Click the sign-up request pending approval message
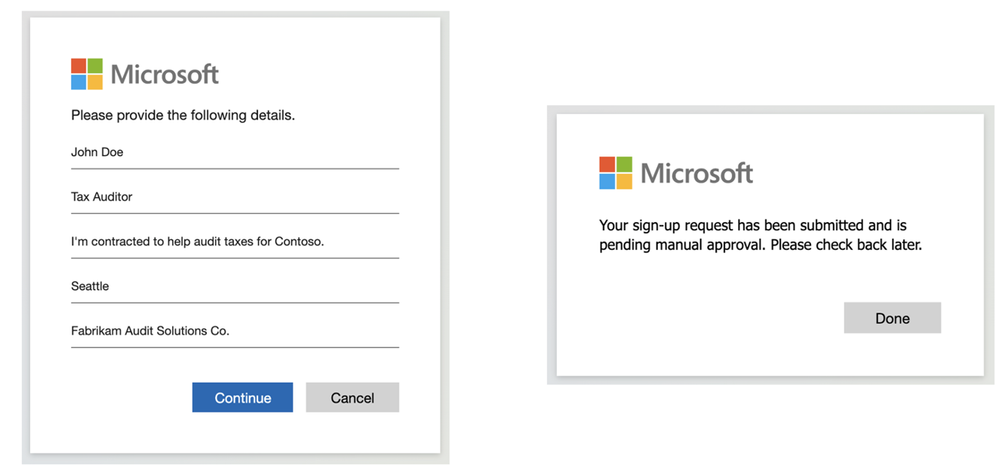The image size is (999, 466). pos(759,235)
